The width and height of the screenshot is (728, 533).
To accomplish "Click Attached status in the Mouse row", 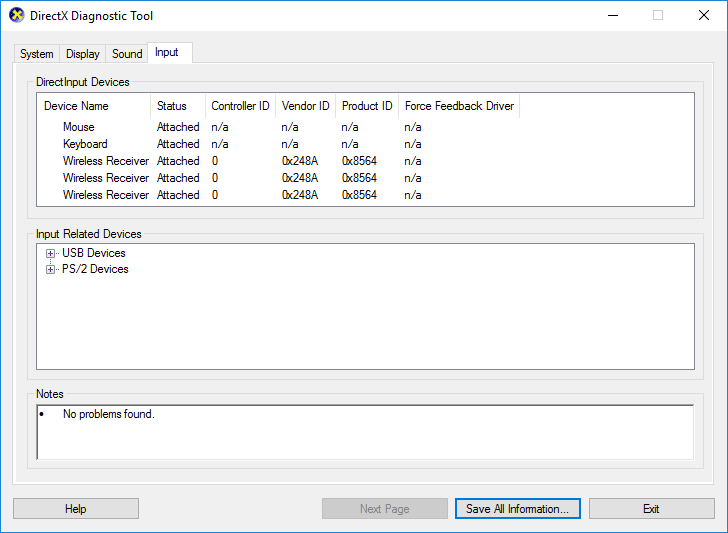I will (x=178, y=127).
